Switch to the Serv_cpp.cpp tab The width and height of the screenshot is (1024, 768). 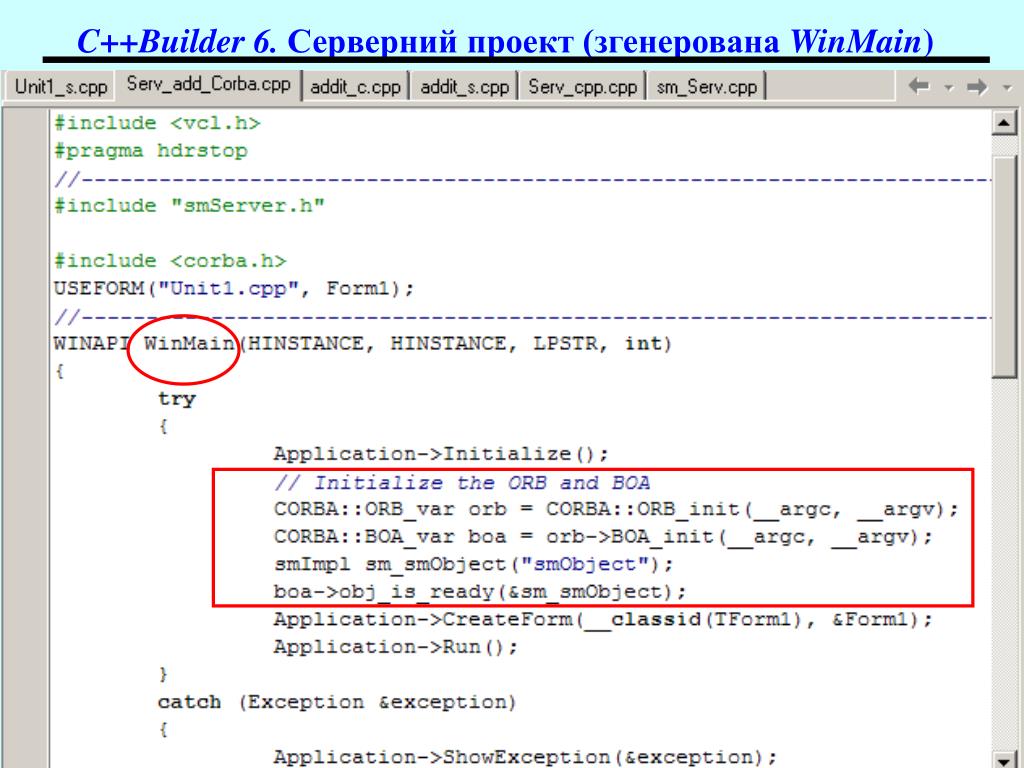(x=583, y=86)
